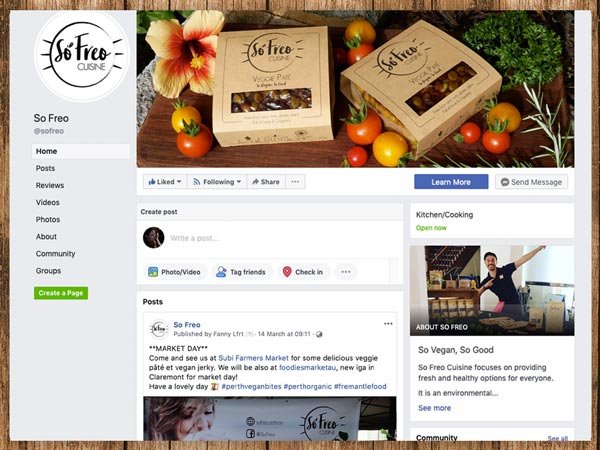Open the Following dropdown
The width and height of the screenshot is (600, 450).
point(217,182)
